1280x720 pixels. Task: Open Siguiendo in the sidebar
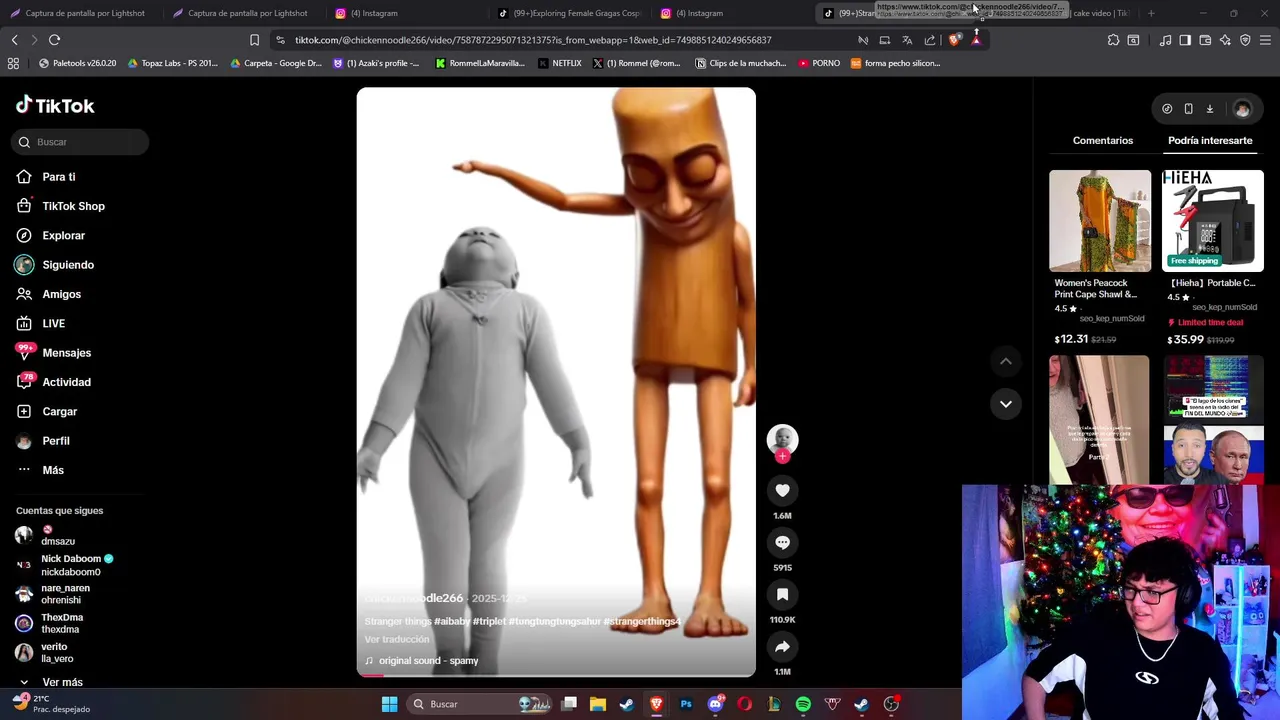67,265
